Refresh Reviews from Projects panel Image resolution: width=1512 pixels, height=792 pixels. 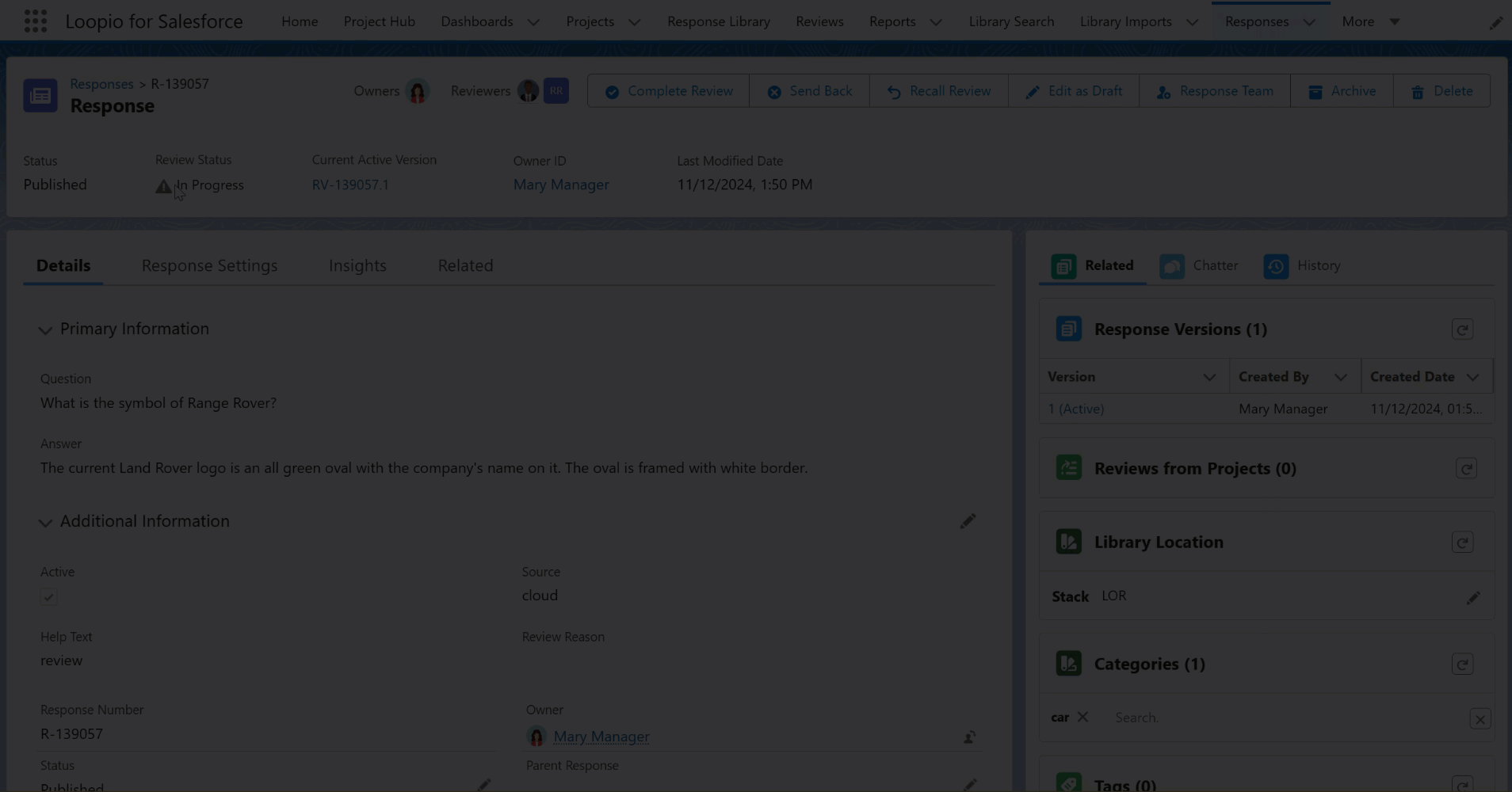coord(1466,469)
